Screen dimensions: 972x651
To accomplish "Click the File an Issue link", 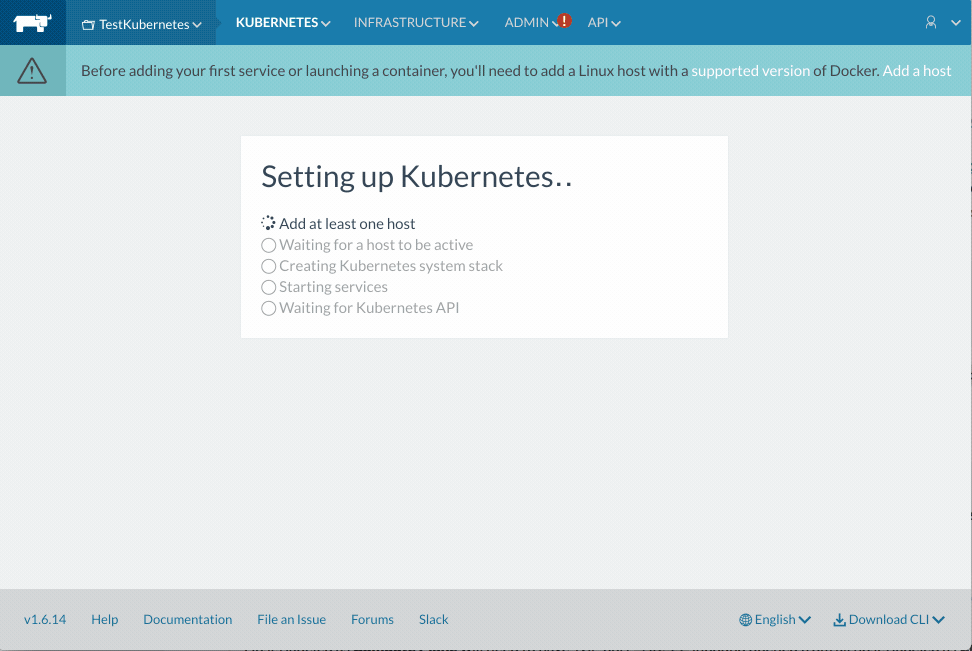I will tap(291, 619).
